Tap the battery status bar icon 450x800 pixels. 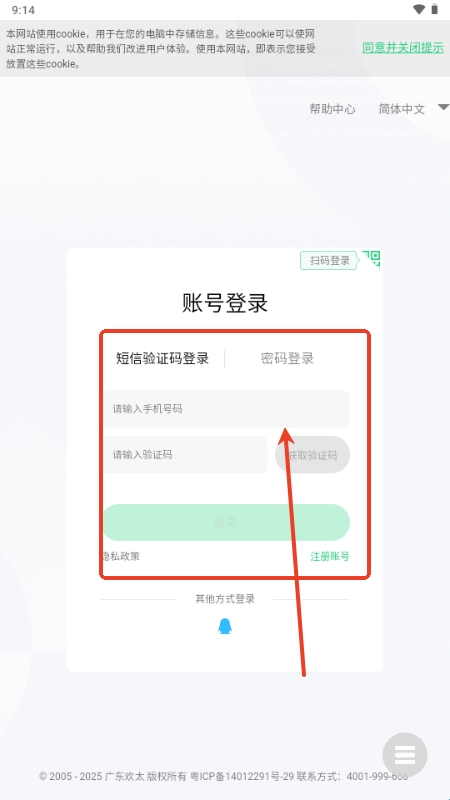click(x=435, y=9)
